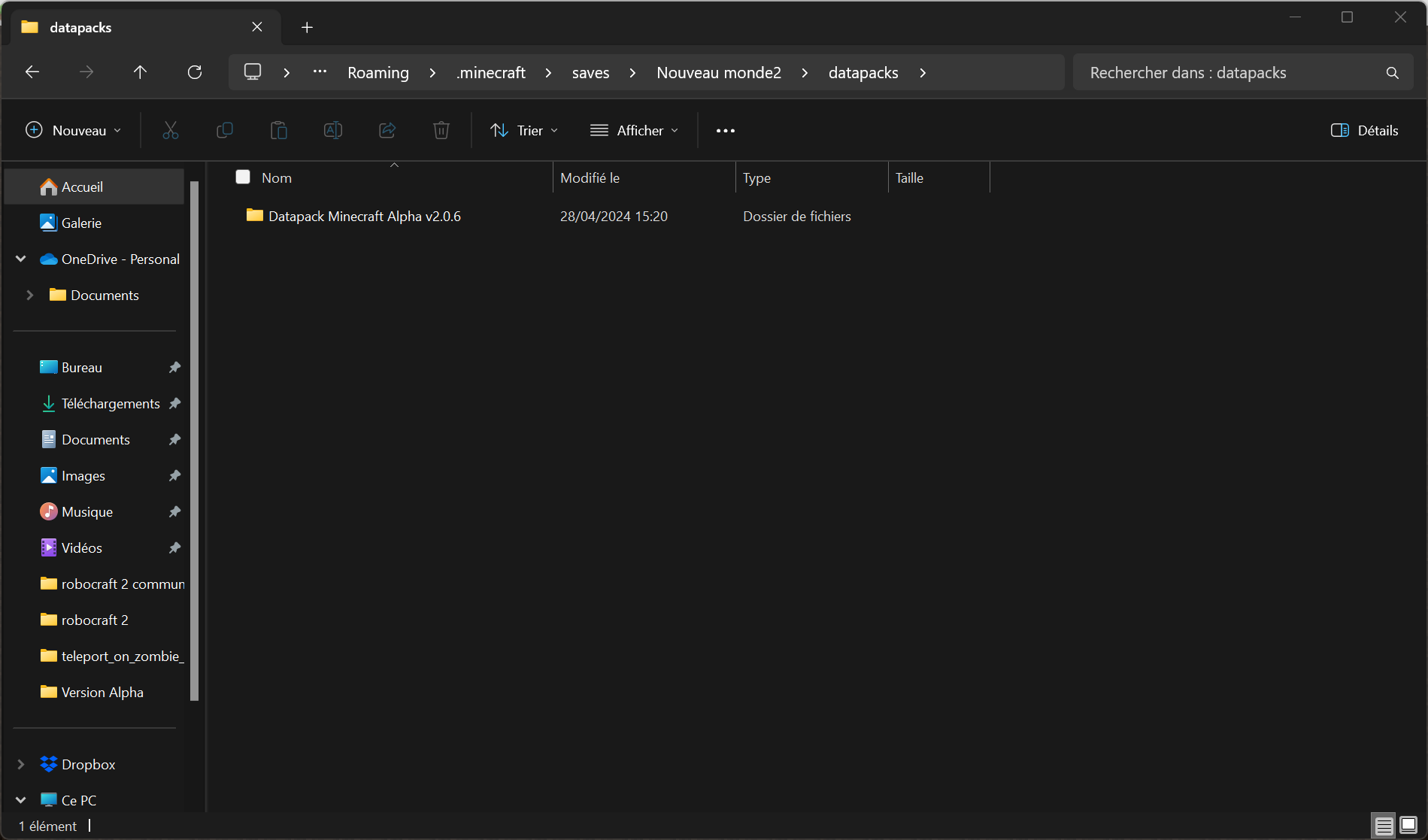The image size is (1428, 840).
Task: Toggle the Détails pane
Action: pos(1364,130)
